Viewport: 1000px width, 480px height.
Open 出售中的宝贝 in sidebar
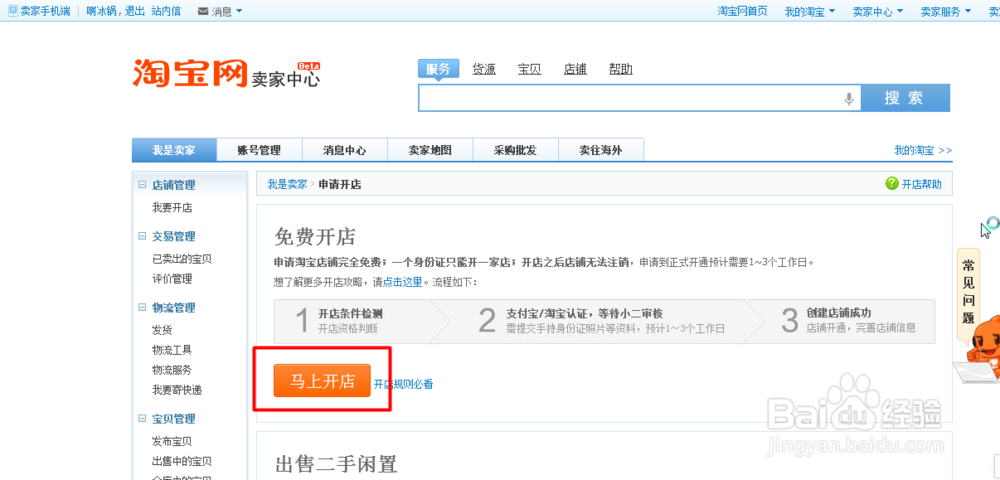point(182,461)
